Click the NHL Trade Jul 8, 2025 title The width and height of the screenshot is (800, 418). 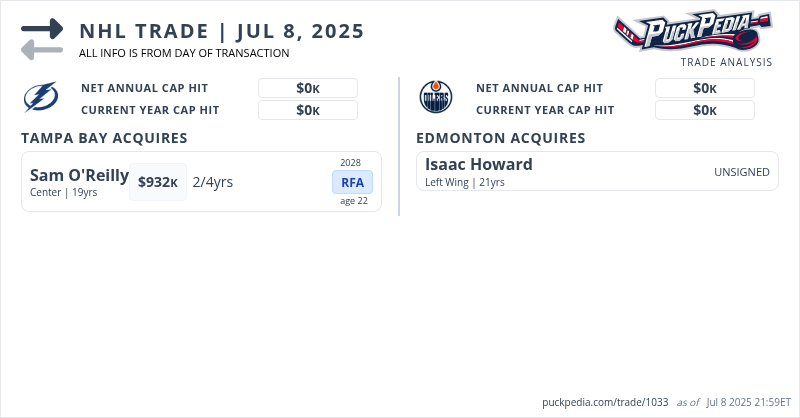(x=221, y=30)
